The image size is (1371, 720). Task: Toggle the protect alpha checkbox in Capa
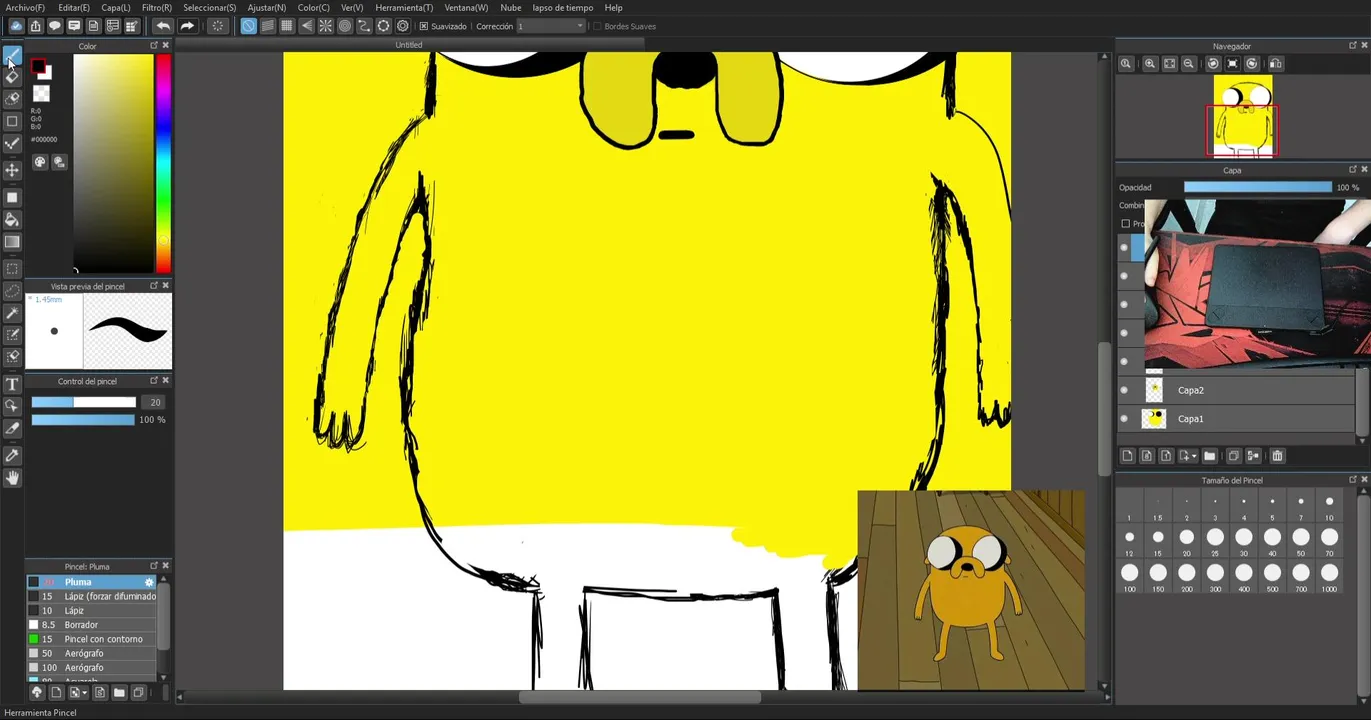tap(1125, 224)
